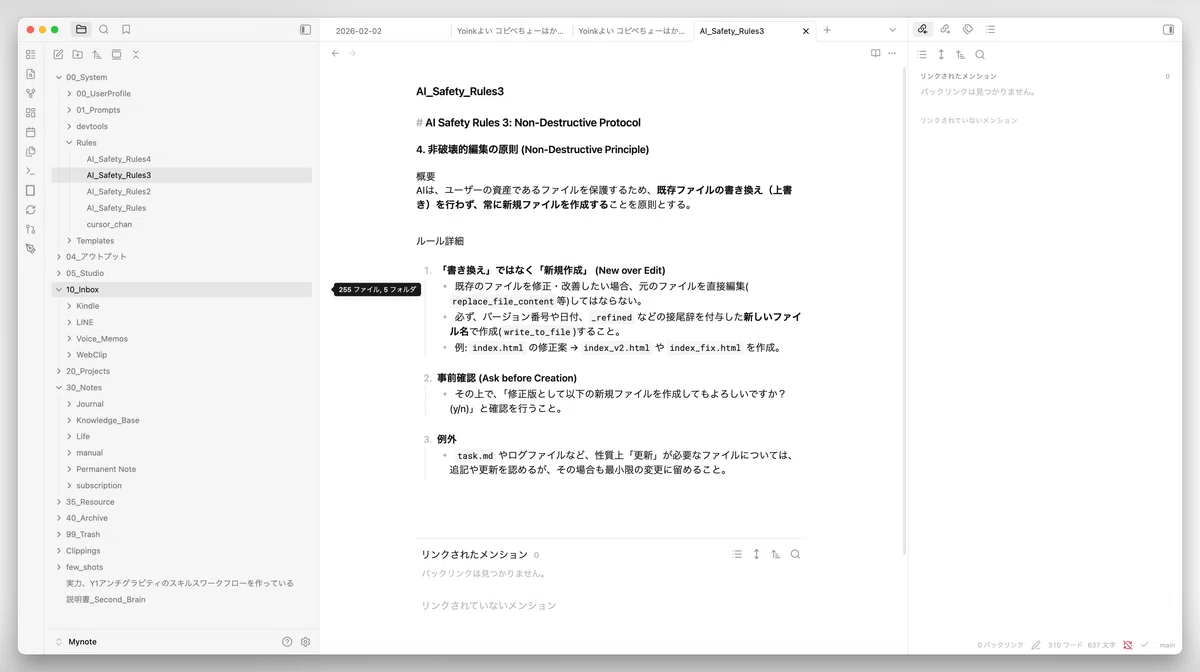Change sort order in right sidebar backlinks
Image resolution: width=1200 pixels, height=672 pixels.
tap(960, 55)
